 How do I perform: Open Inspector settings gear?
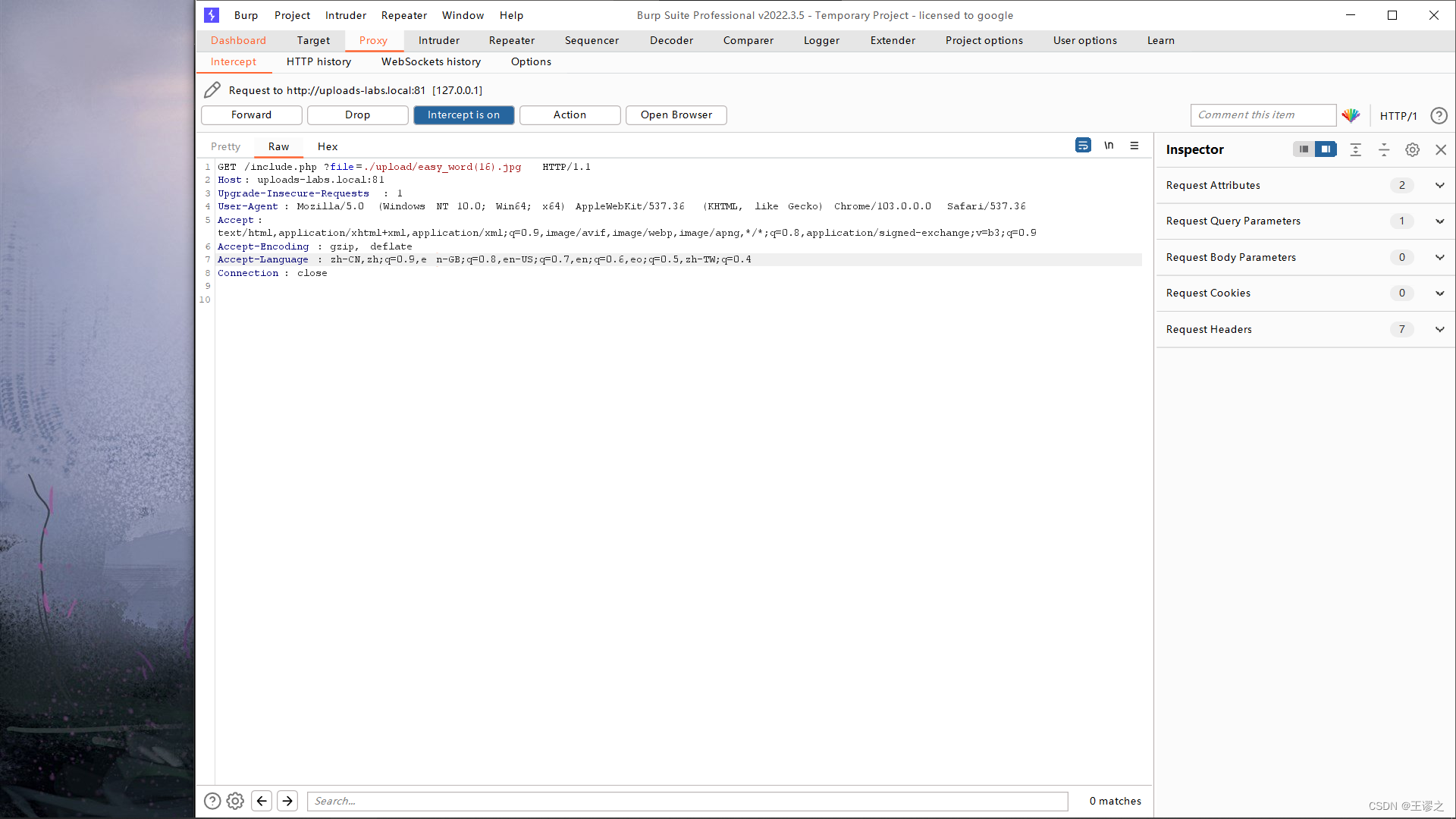coord(1412,149)
